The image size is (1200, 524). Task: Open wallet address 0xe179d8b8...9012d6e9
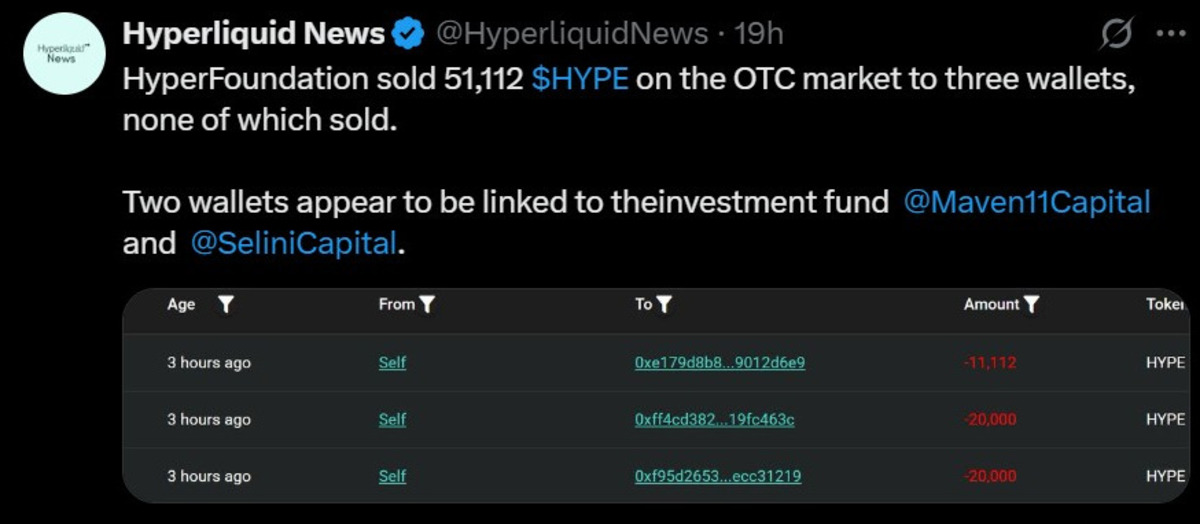pos(719,363)
